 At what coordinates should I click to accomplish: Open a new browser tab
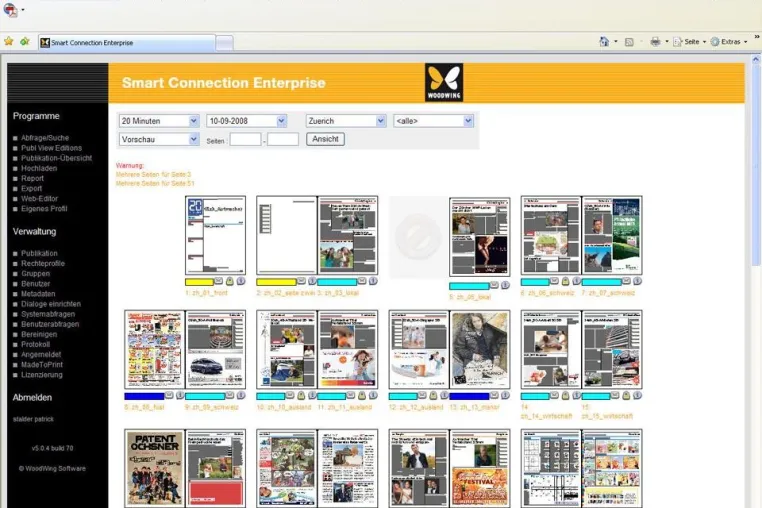[x=224, y=43]
